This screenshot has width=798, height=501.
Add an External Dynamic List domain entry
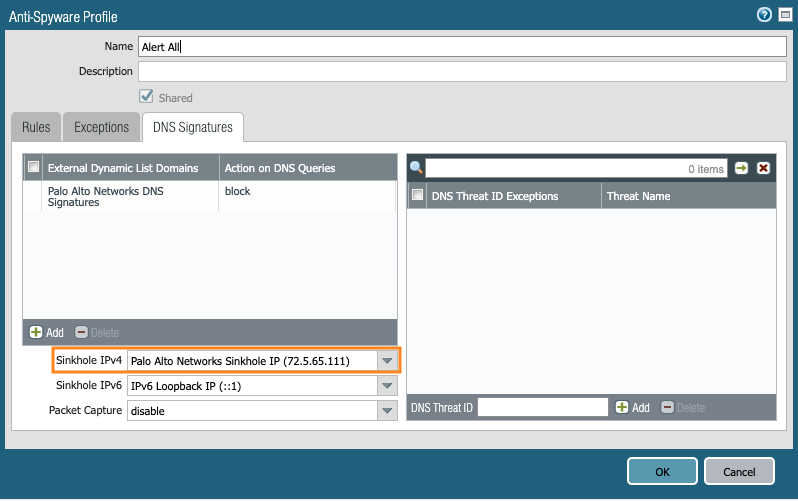46,332
